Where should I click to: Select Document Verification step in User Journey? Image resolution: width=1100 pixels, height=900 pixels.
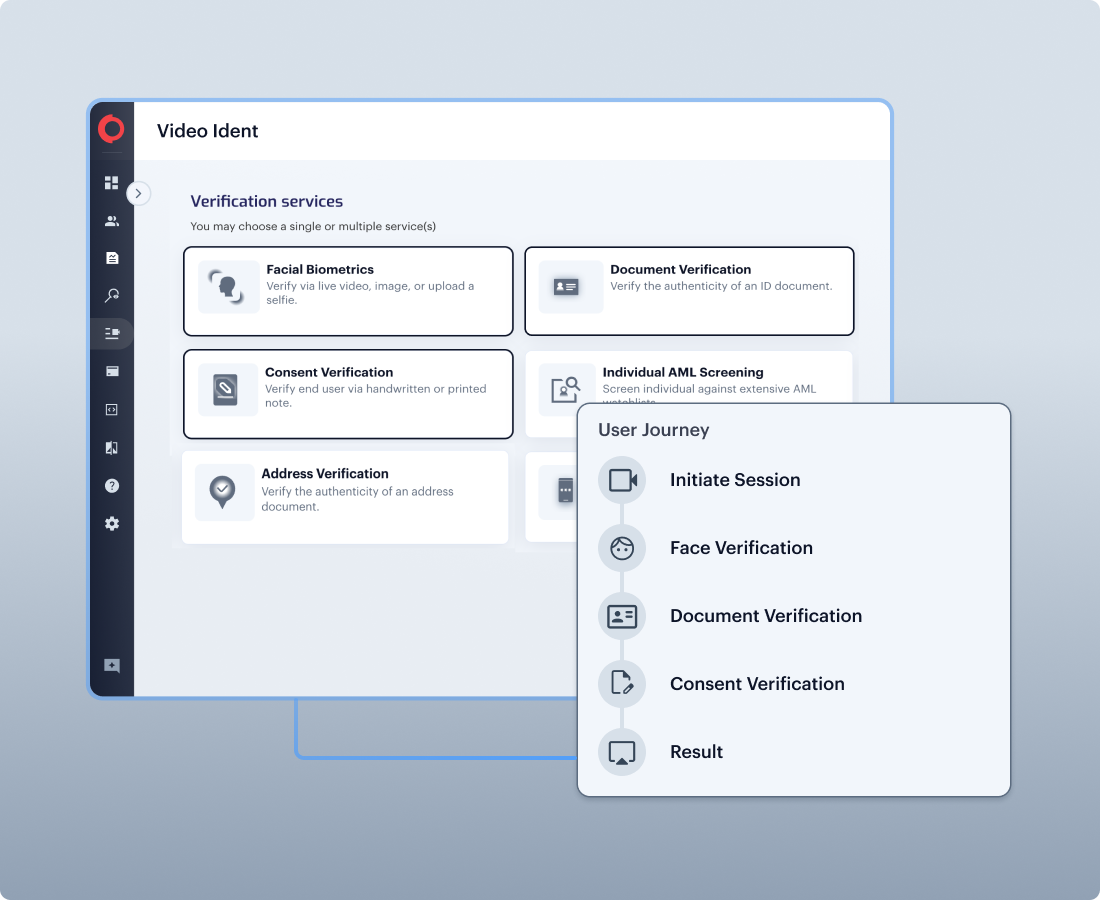point(765,616)
